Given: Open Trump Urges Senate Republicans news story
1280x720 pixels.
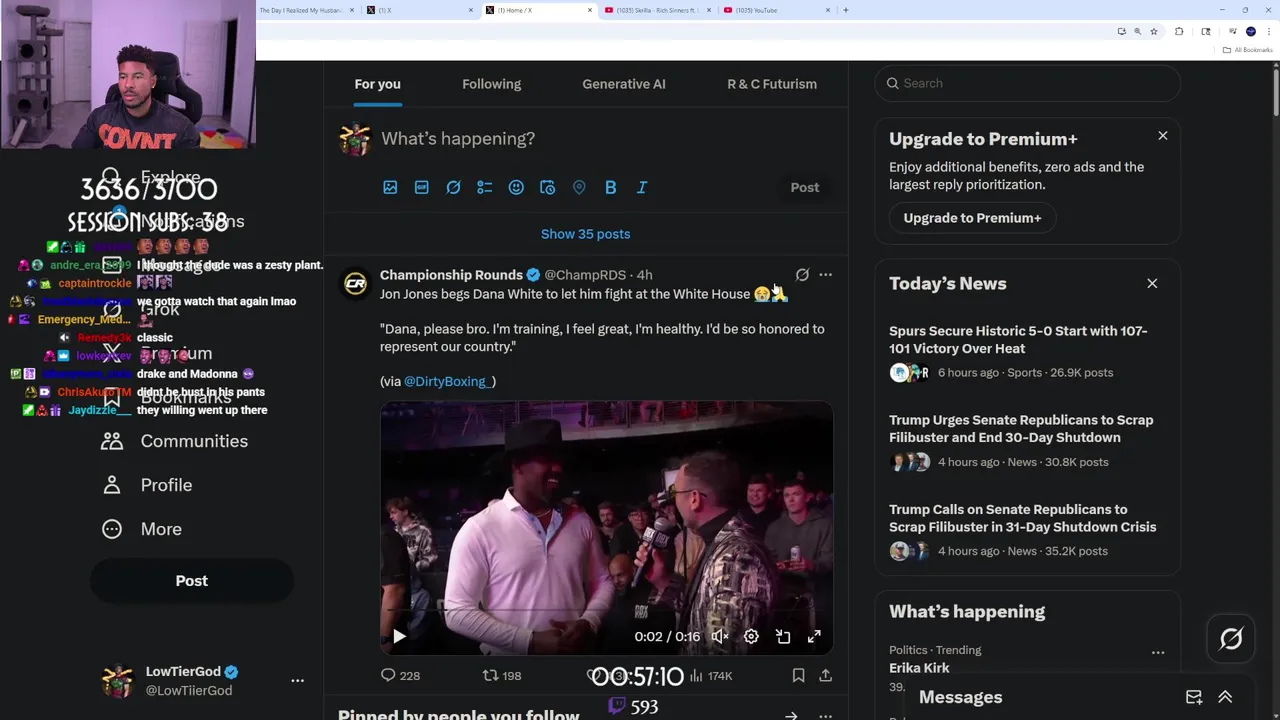Looking at the screenshot, I should click(x=1027, y=440).
